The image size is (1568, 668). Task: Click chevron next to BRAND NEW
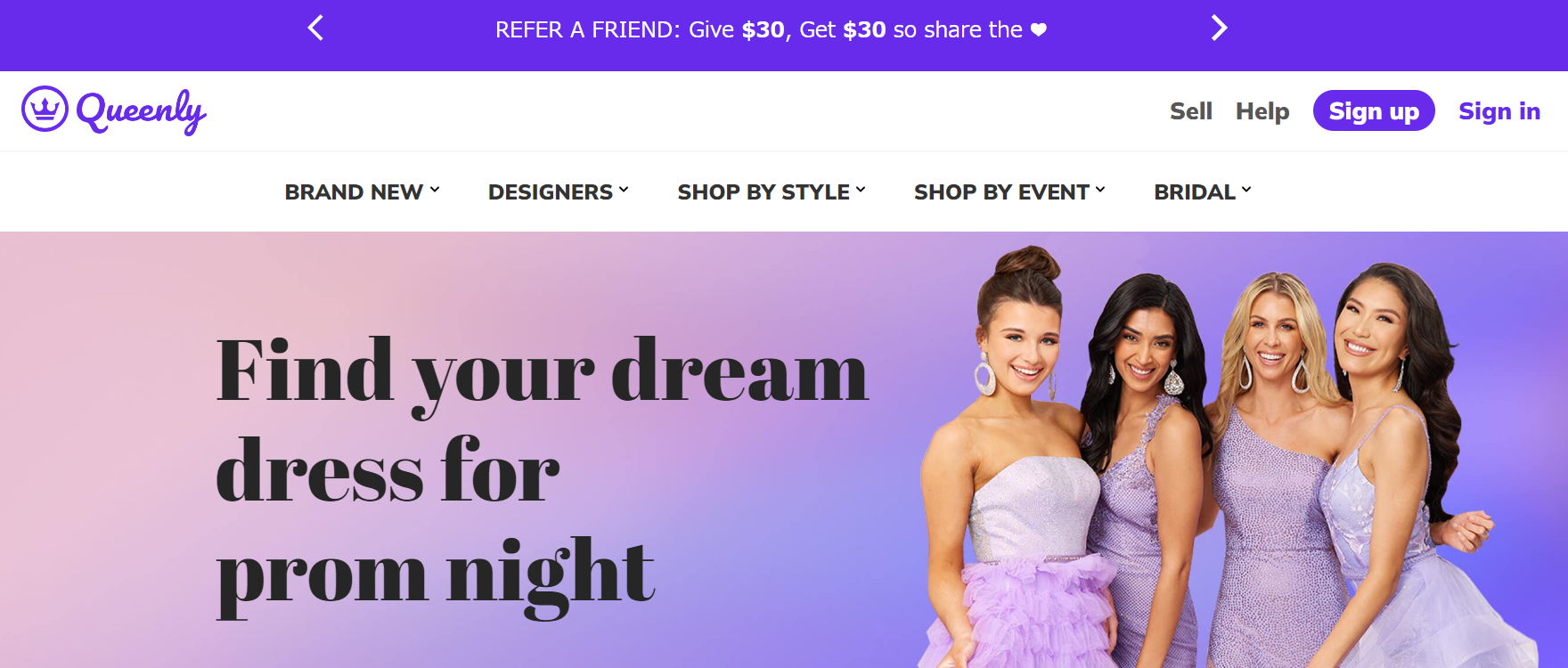coord(435,190)
